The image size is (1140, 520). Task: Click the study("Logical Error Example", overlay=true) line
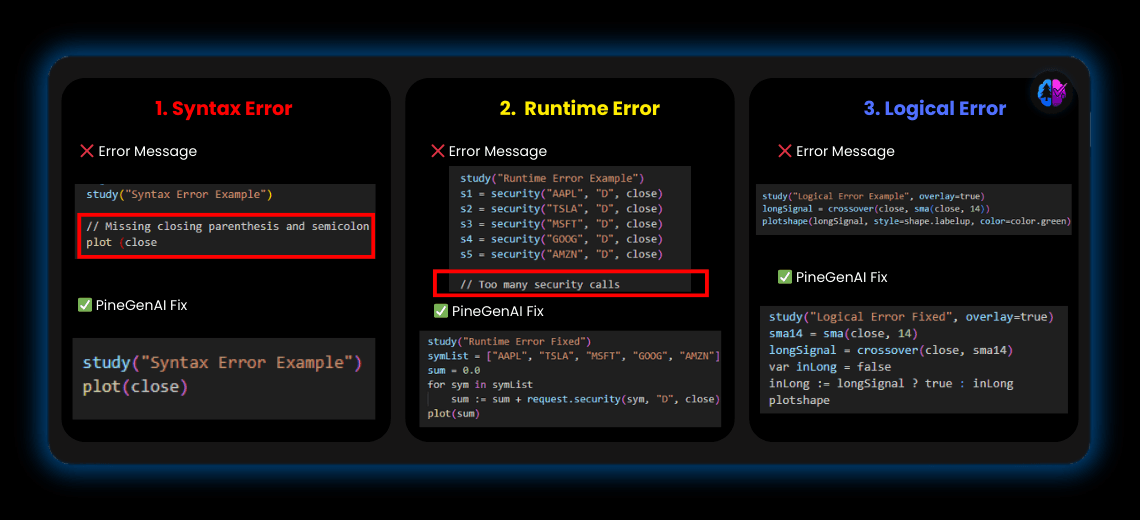point(872,196)
